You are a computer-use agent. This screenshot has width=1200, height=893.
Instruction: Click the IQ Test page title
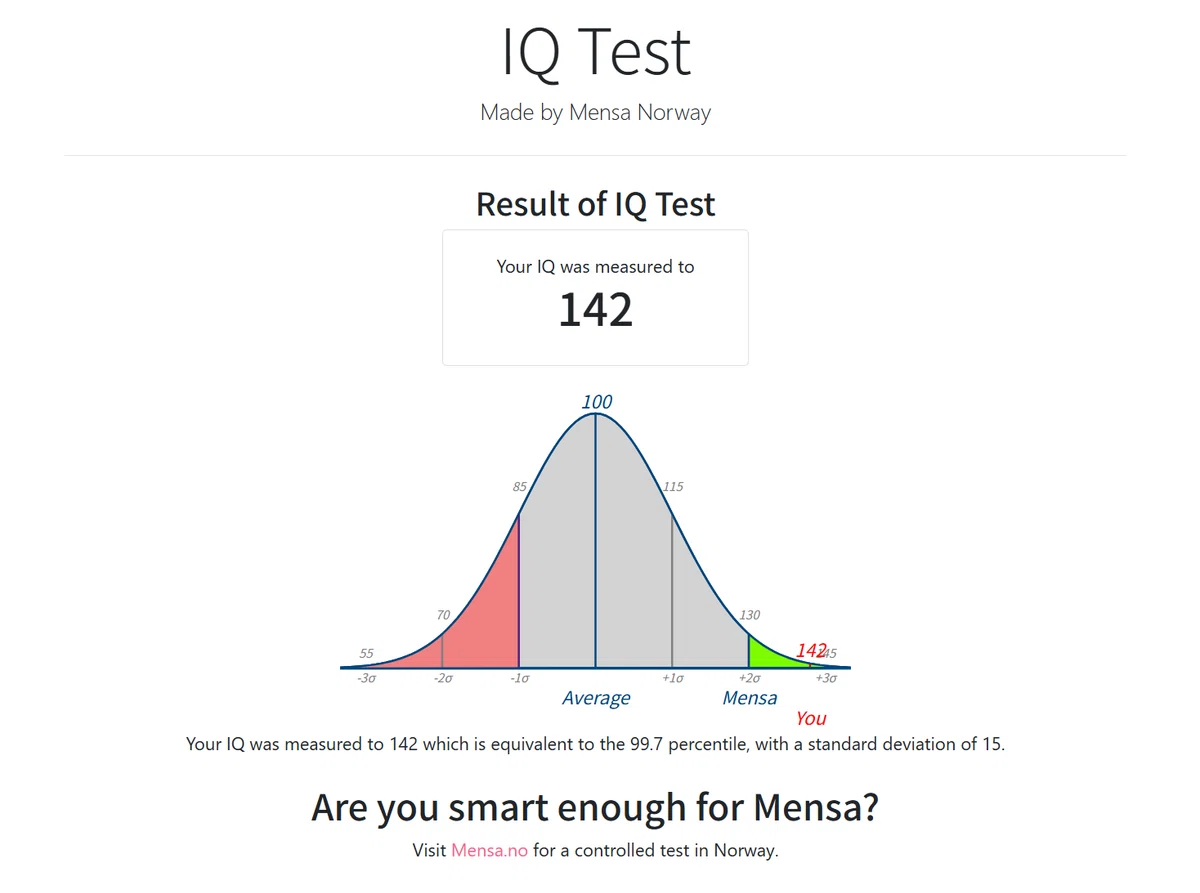tap(596, 52)
